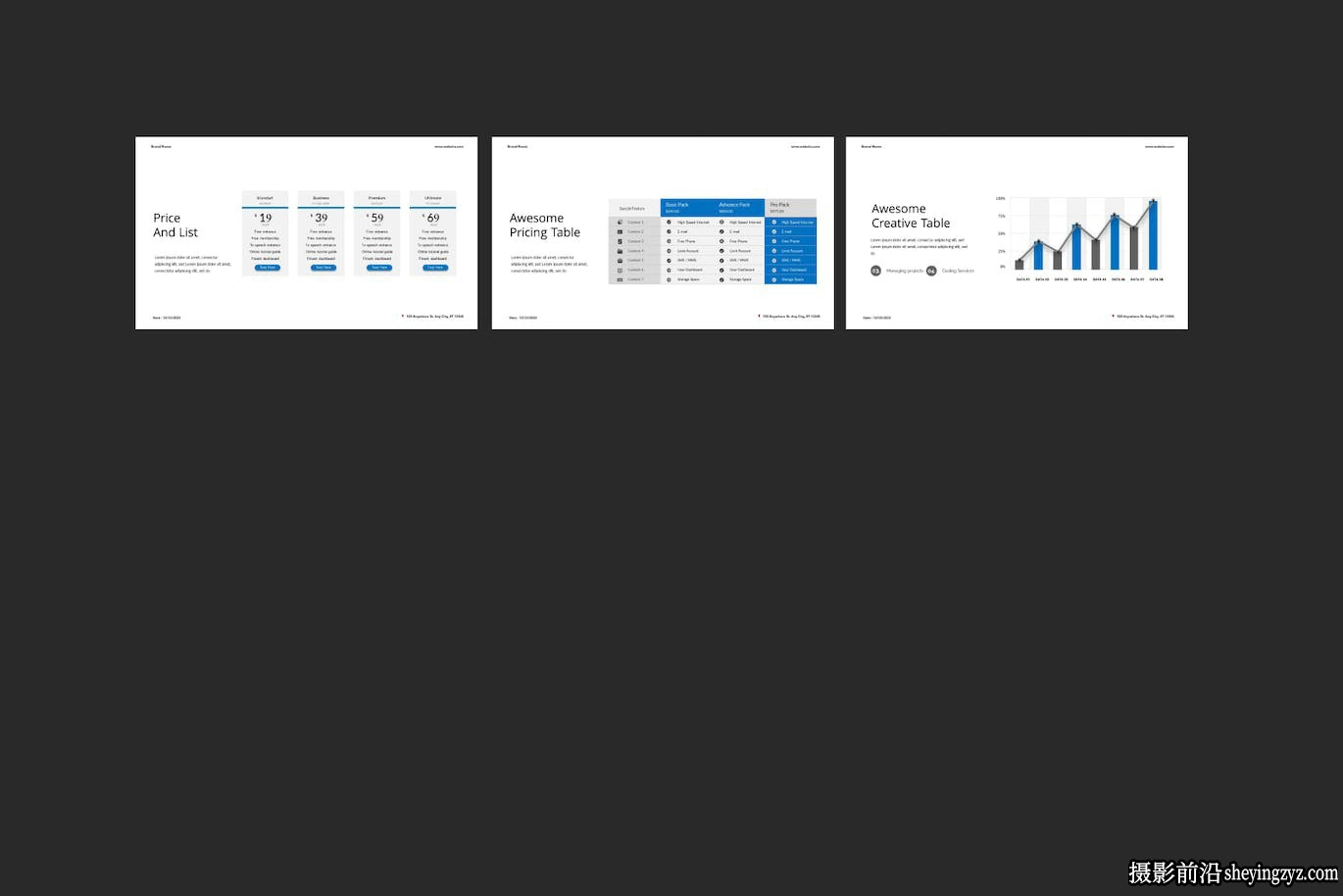
Task: Click the Price And List heading
Action: pyautogui.click(x=175, y=225)
